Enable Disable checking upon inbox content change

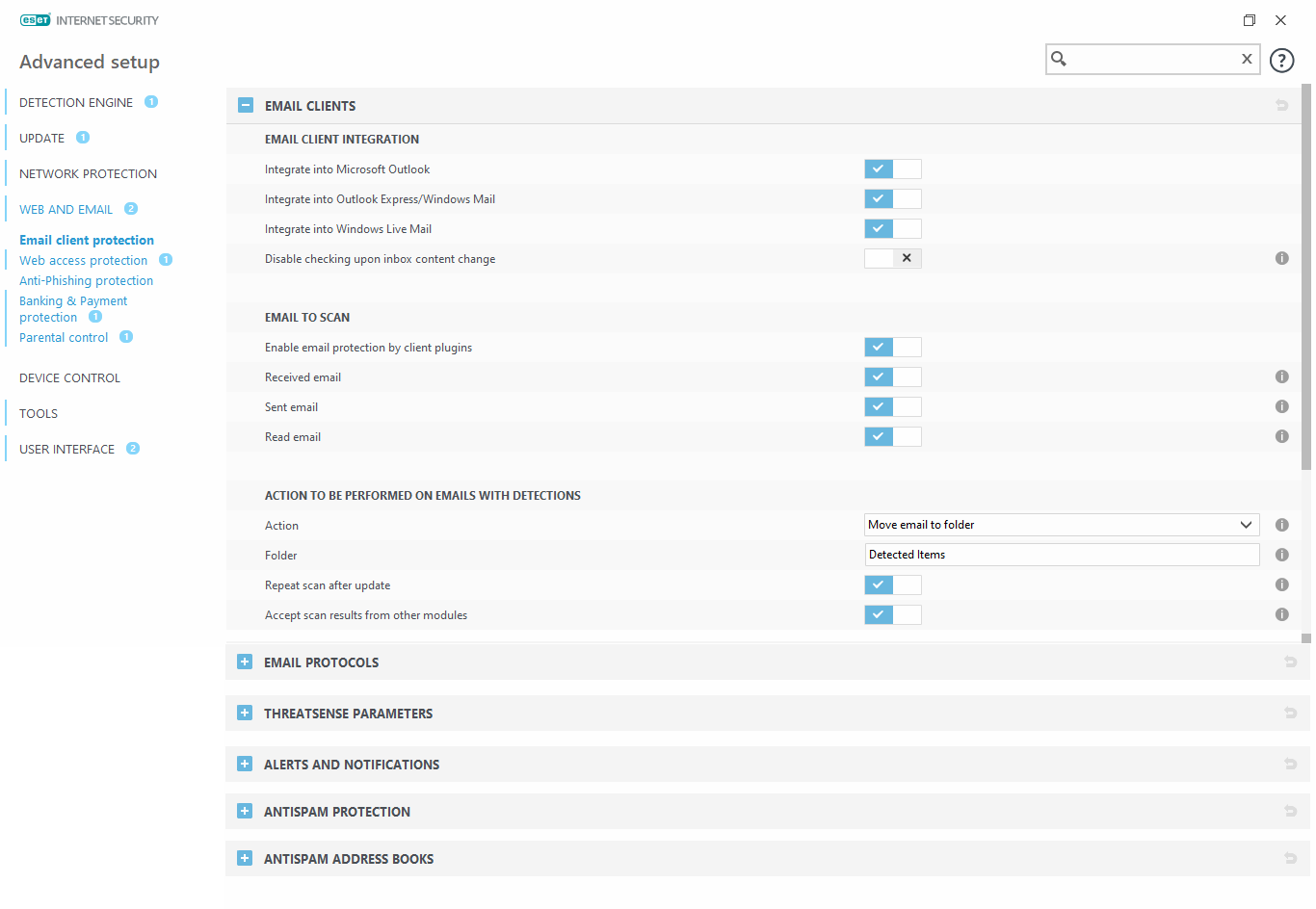point(893,258)
